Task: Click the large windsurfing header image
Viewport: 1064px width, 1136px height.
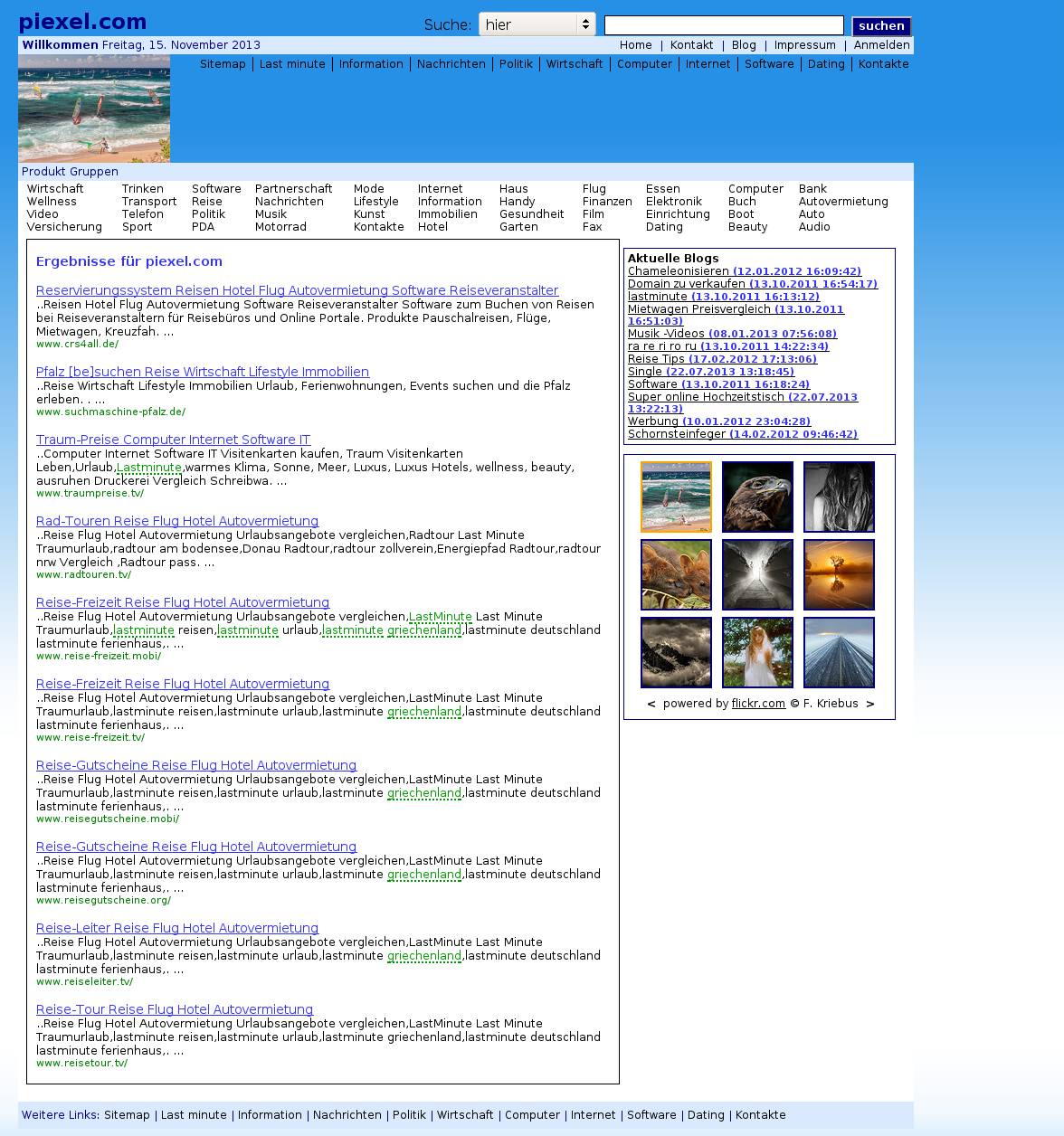Action: [x=94, y=109]
